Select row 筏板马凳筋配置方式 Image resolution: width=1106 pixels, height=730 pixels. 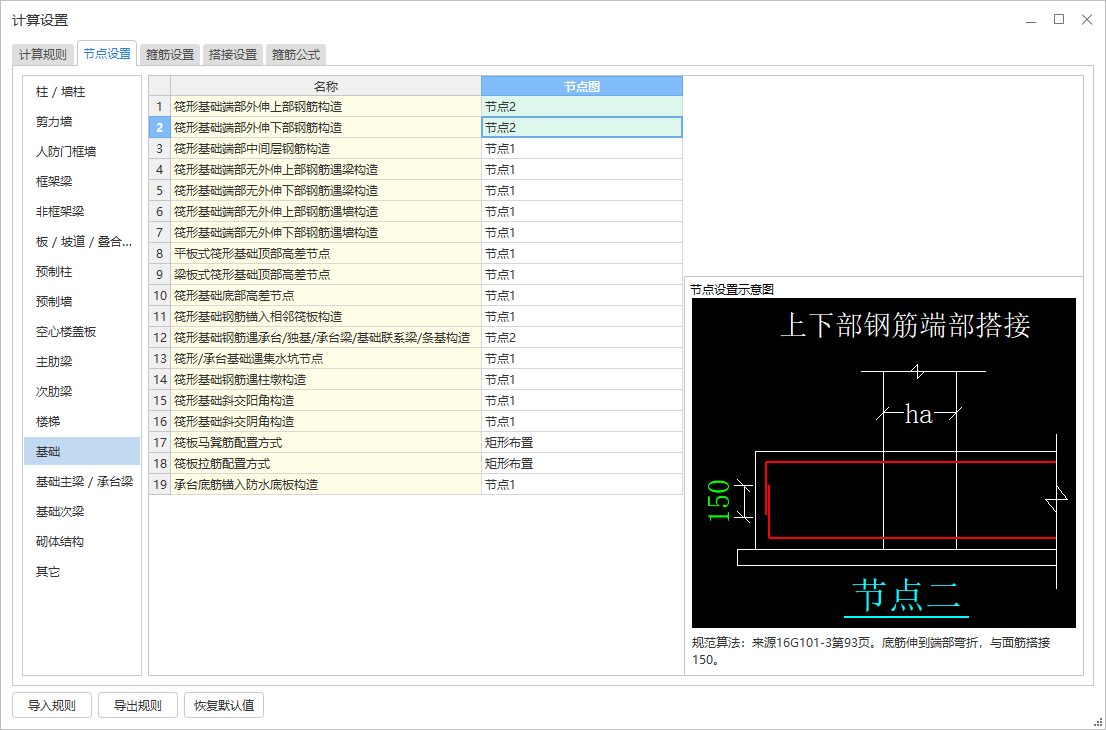(x=326, y=442)
